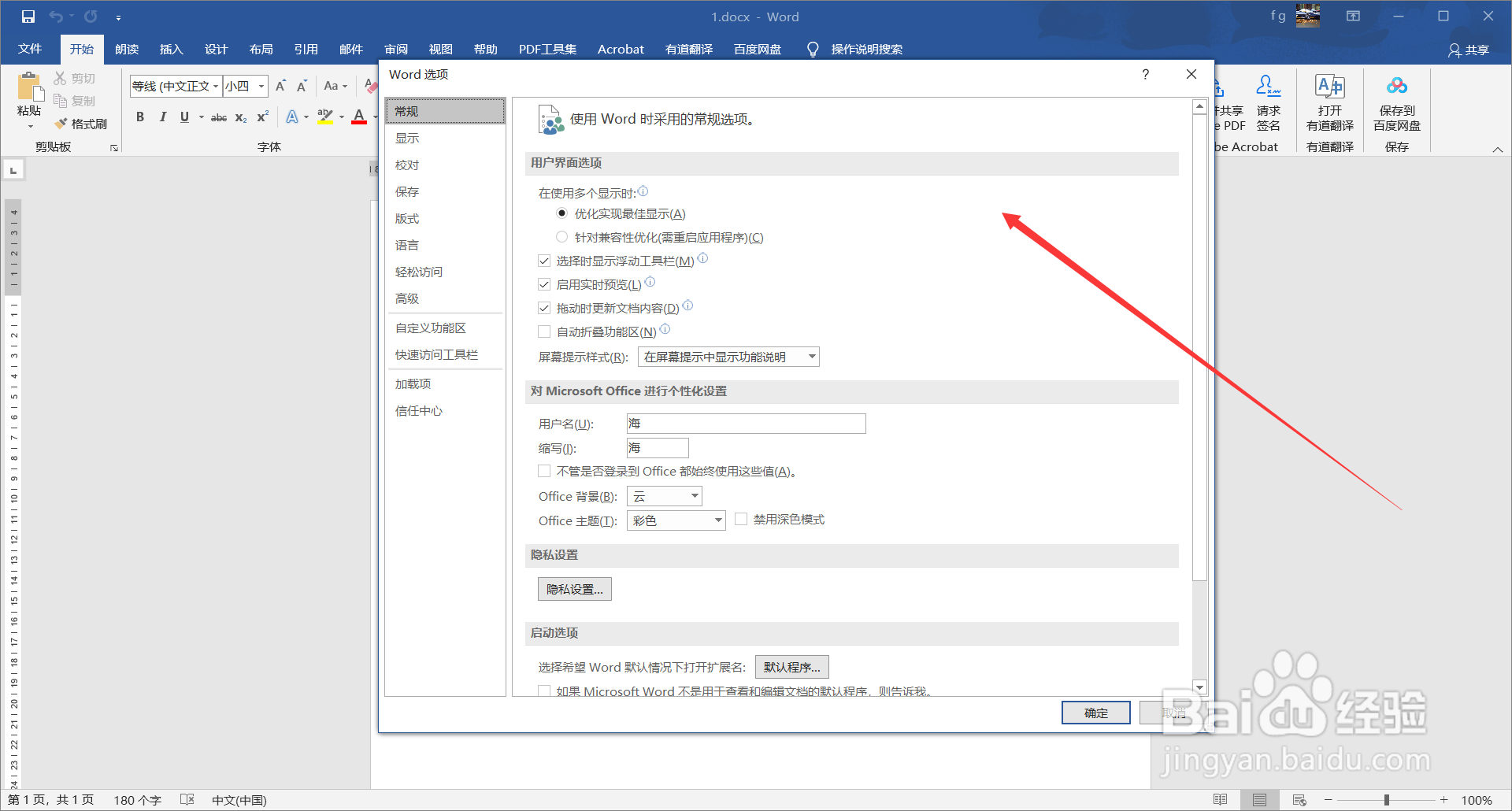This screenshot has height=811, width=1512.
Task: Click the 隐私设置... button
Action: 575,589
